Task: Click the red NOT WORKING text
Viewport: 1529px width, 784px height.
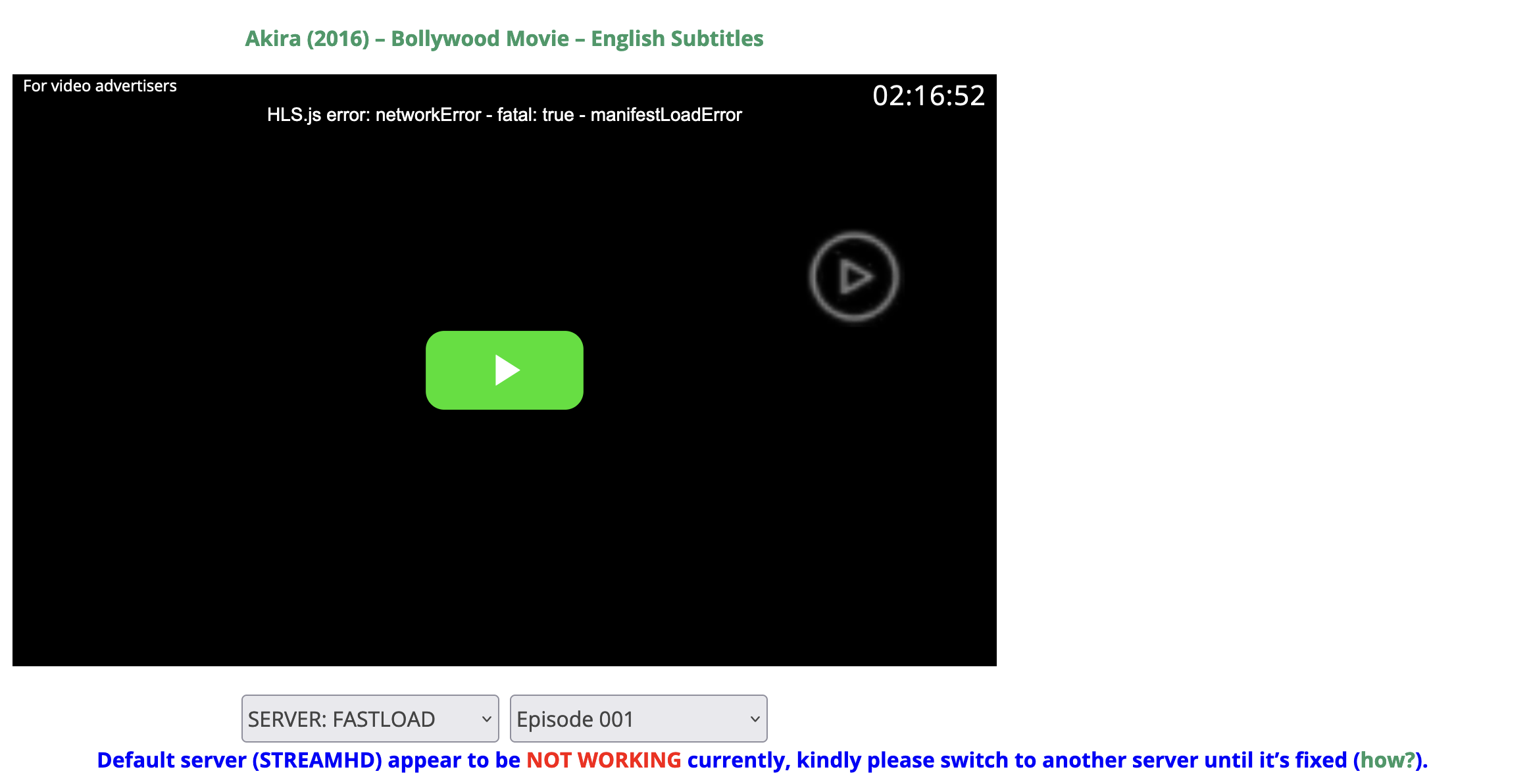Action: click(x=603, y=760)
